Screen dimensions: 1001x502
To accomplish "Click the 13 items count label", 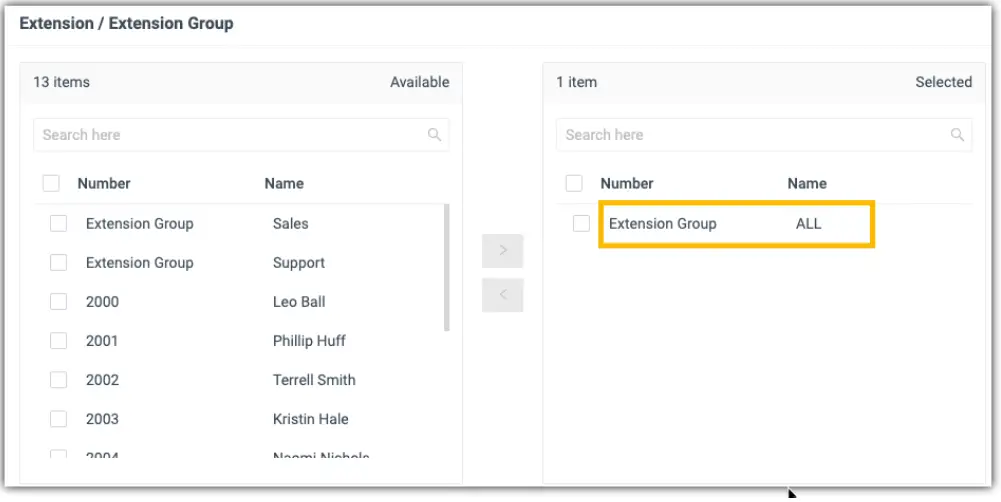I will click(61, 82).
